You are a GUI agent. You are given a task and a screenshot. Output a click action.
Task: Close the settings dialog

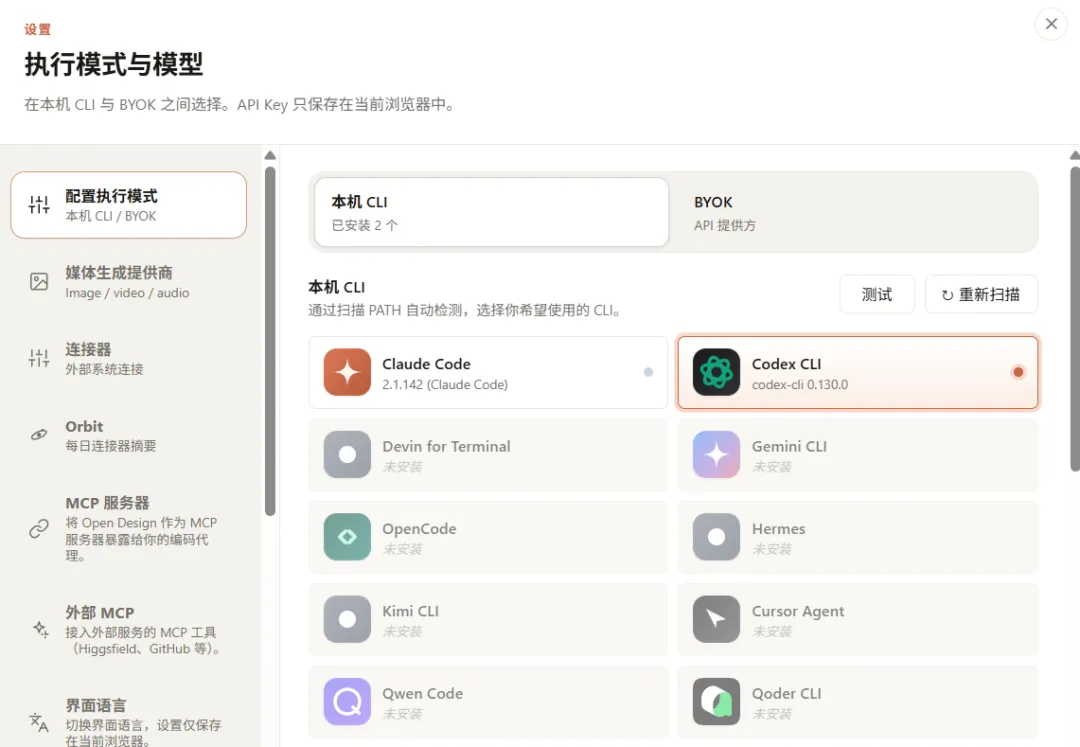[x=1051, y=24]
